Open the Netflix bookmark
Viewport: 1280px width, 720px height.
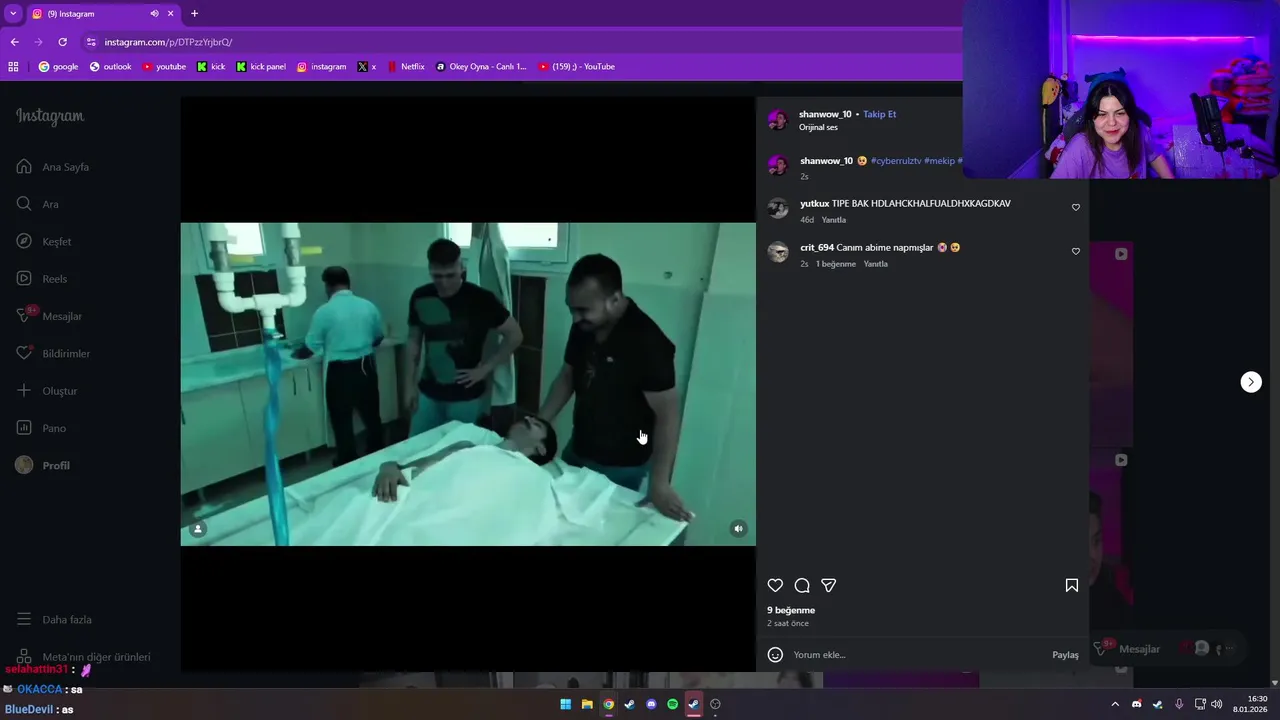click(x=406, y=67)
